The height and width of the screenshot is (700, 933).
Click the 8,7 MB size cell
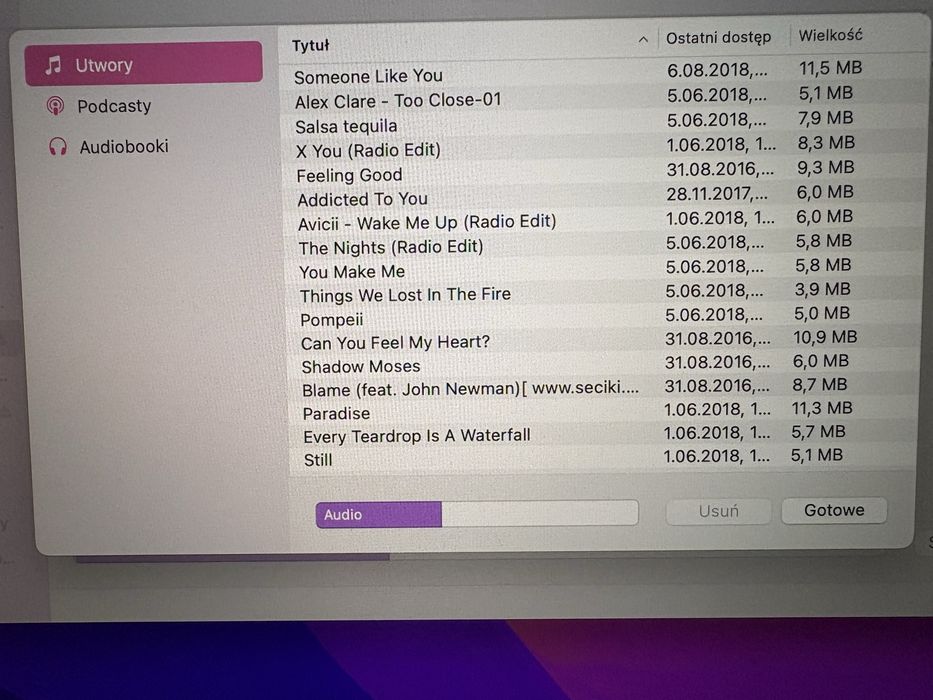point(819,385)
